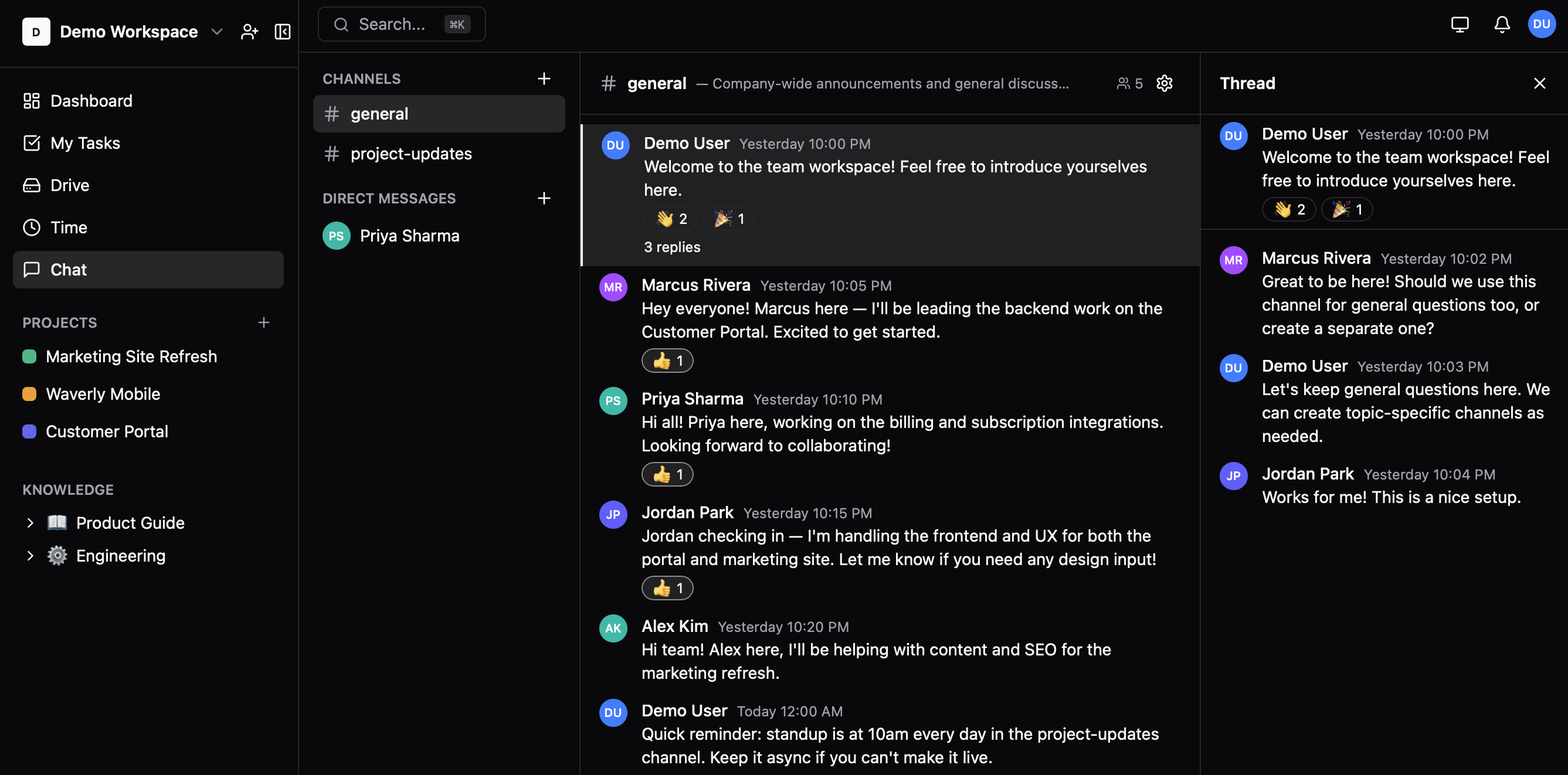Click the monitor icon in top bar

[1460, 25]
